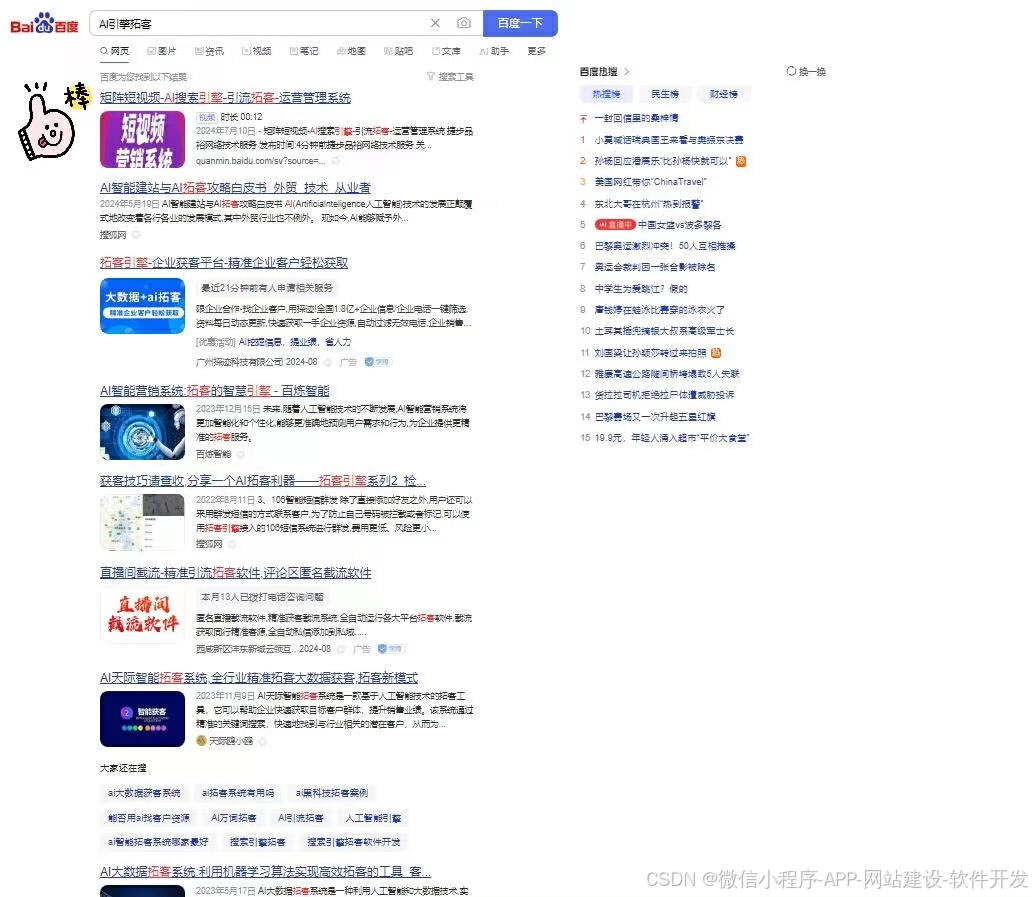Switch to the 文库 tab
The height and width of the screenshot is (897, 1032).
pyautogui.click(x=446, y=51)
